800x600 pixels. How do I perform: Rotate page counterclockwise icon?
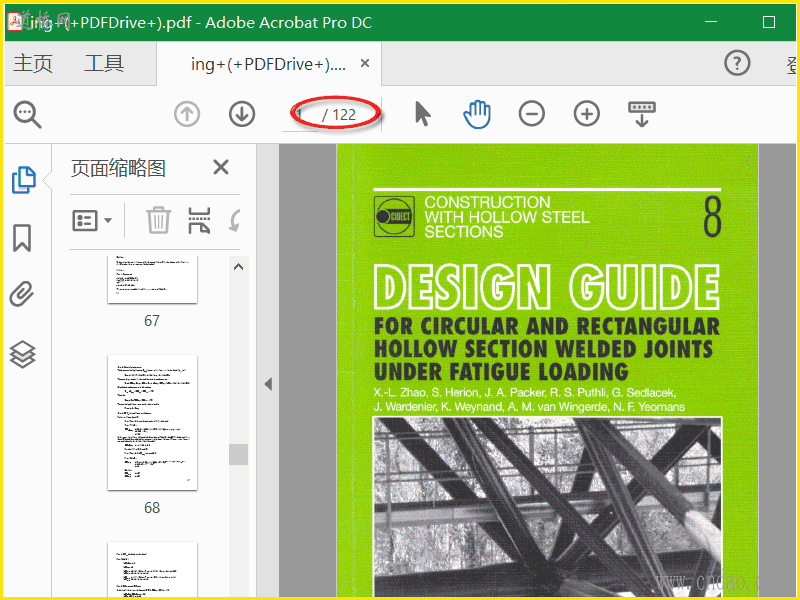pos(235,220)
